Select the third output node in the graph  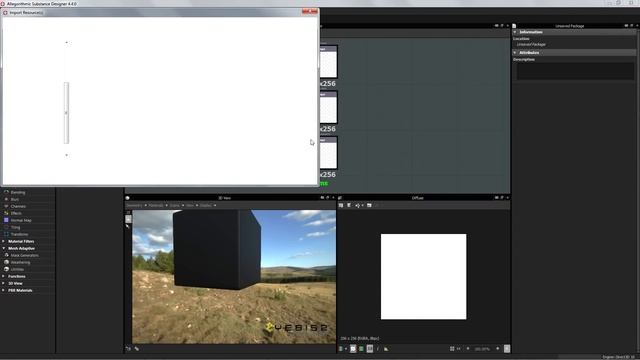328,153
